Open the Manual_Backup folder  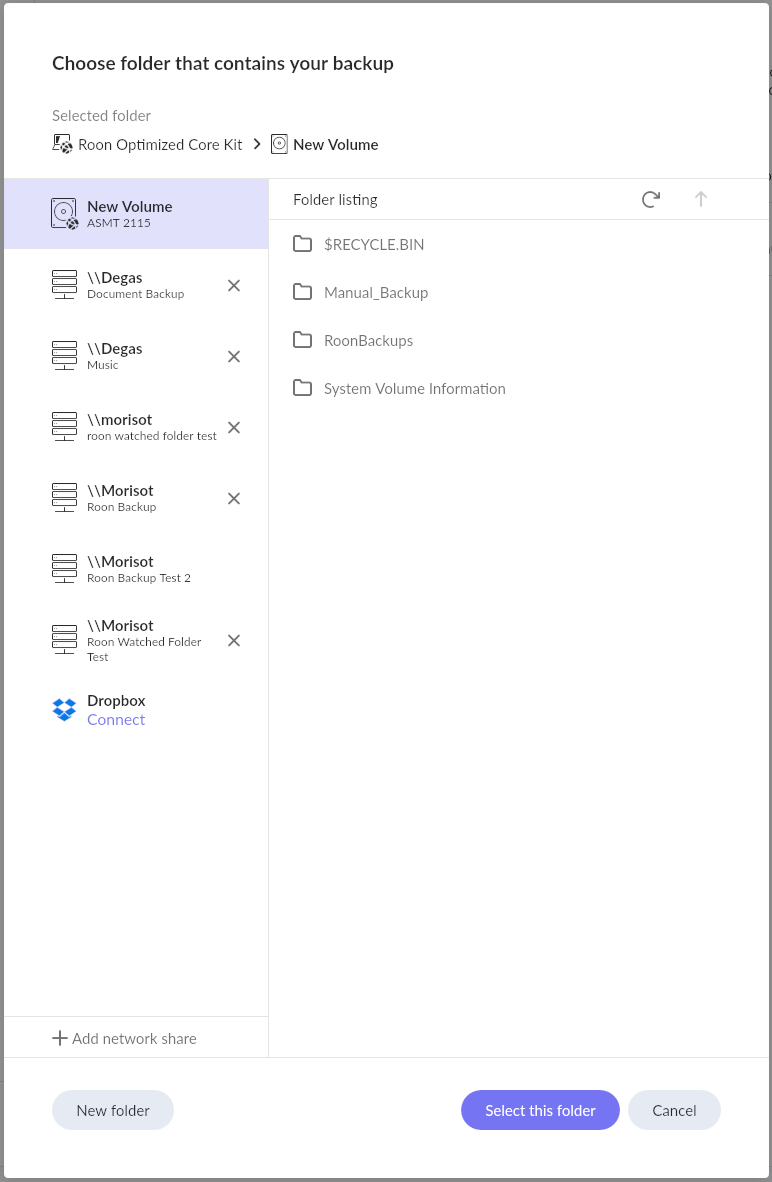[375, 292]
